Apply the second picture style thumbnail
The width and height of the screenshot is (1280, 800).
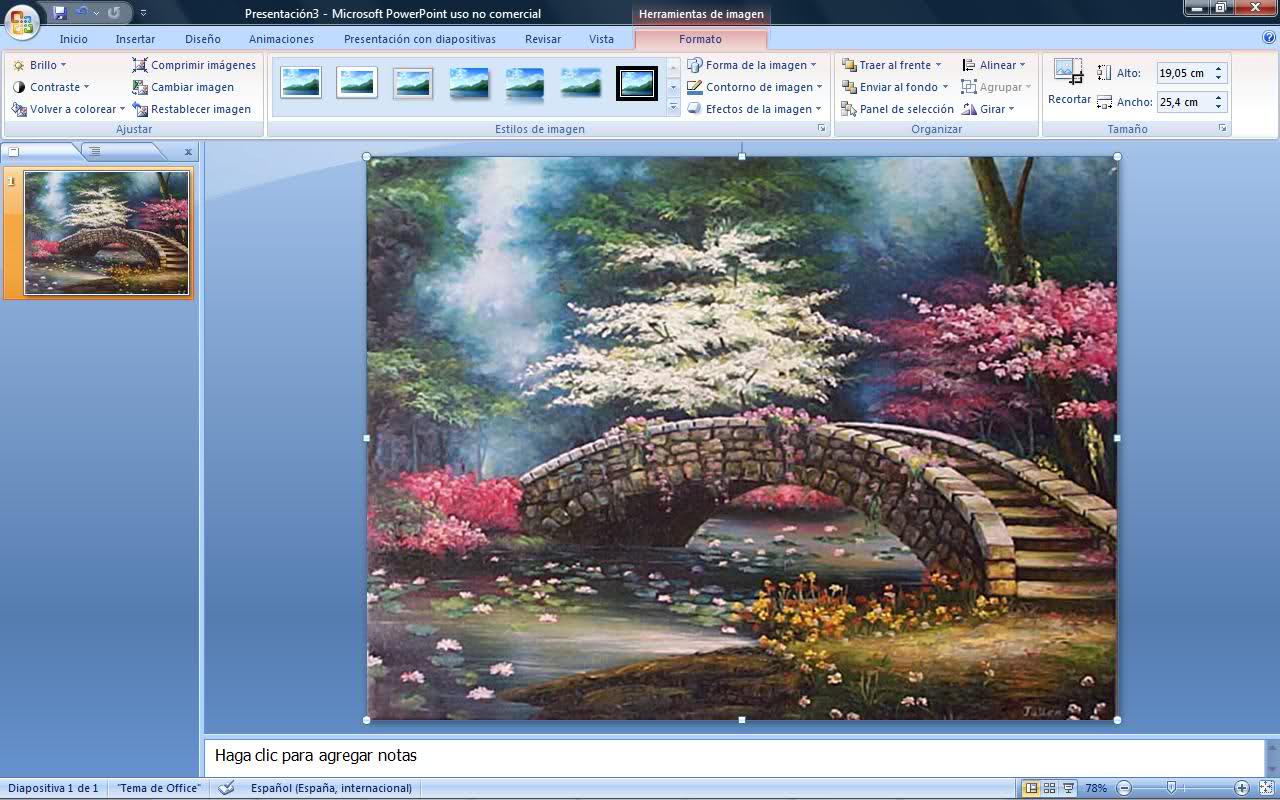(357, 83)
